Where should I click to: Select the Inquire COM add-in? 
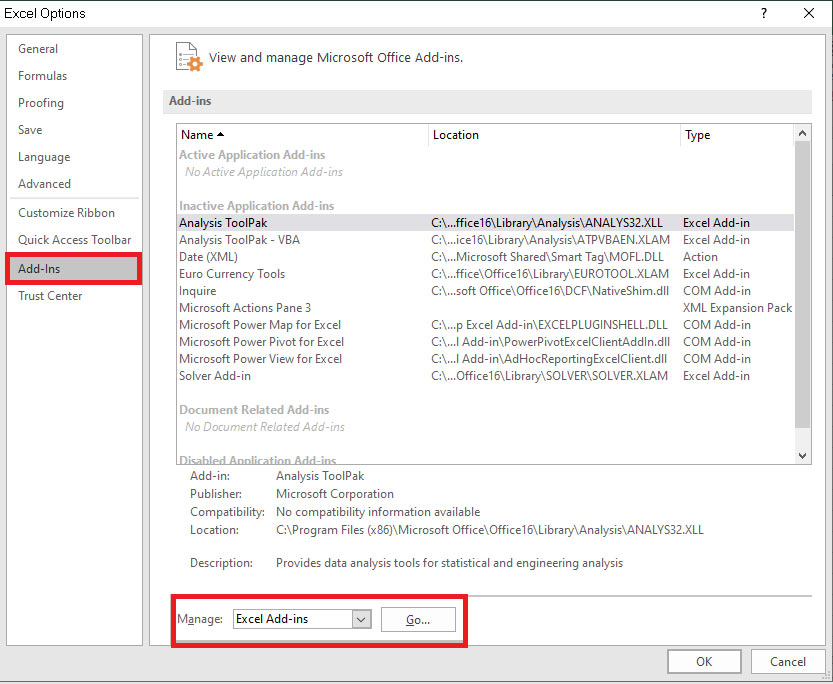click(x=197, y=290)
